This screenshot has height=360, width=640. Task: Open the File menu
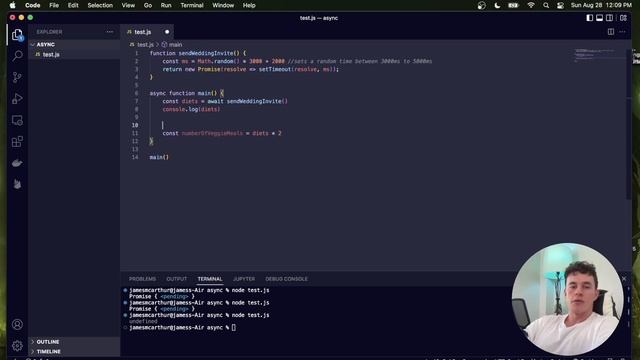(54, 5)
